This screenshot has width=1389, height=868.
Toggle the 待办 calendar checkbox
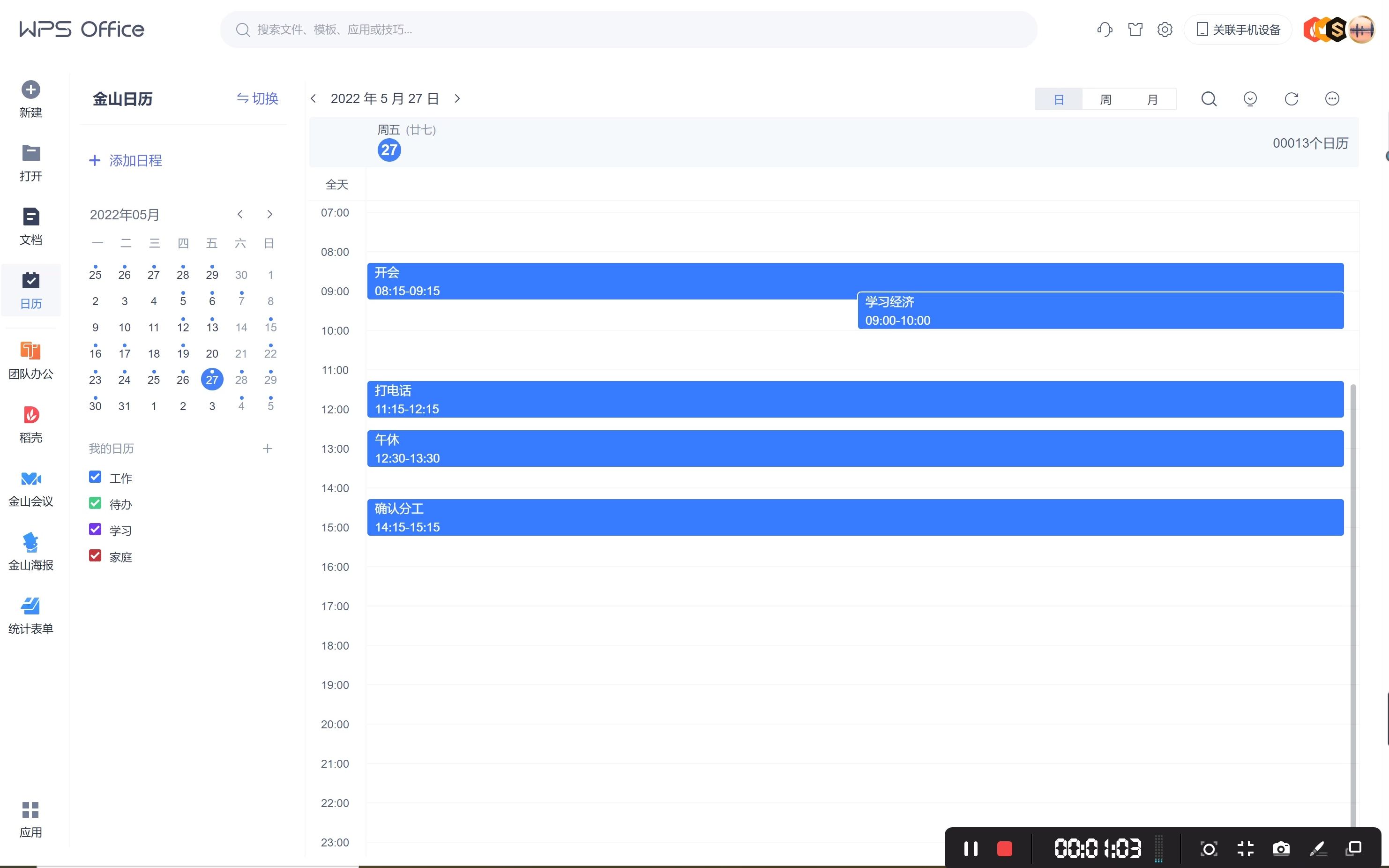(x=95, y=503)
